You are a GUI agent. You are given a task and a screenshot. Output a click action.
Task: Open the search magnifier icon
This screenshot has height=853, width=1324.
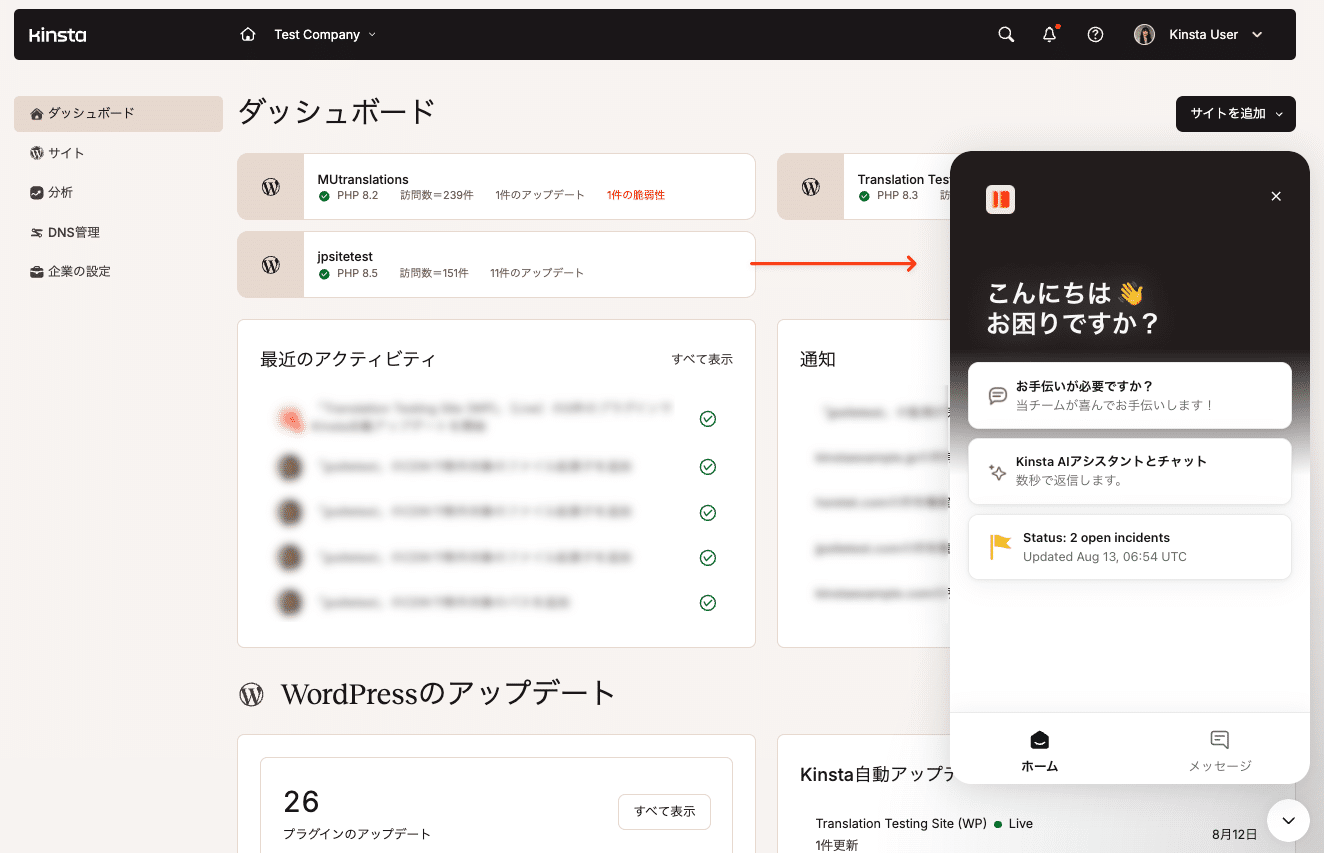click(1006, 34)
